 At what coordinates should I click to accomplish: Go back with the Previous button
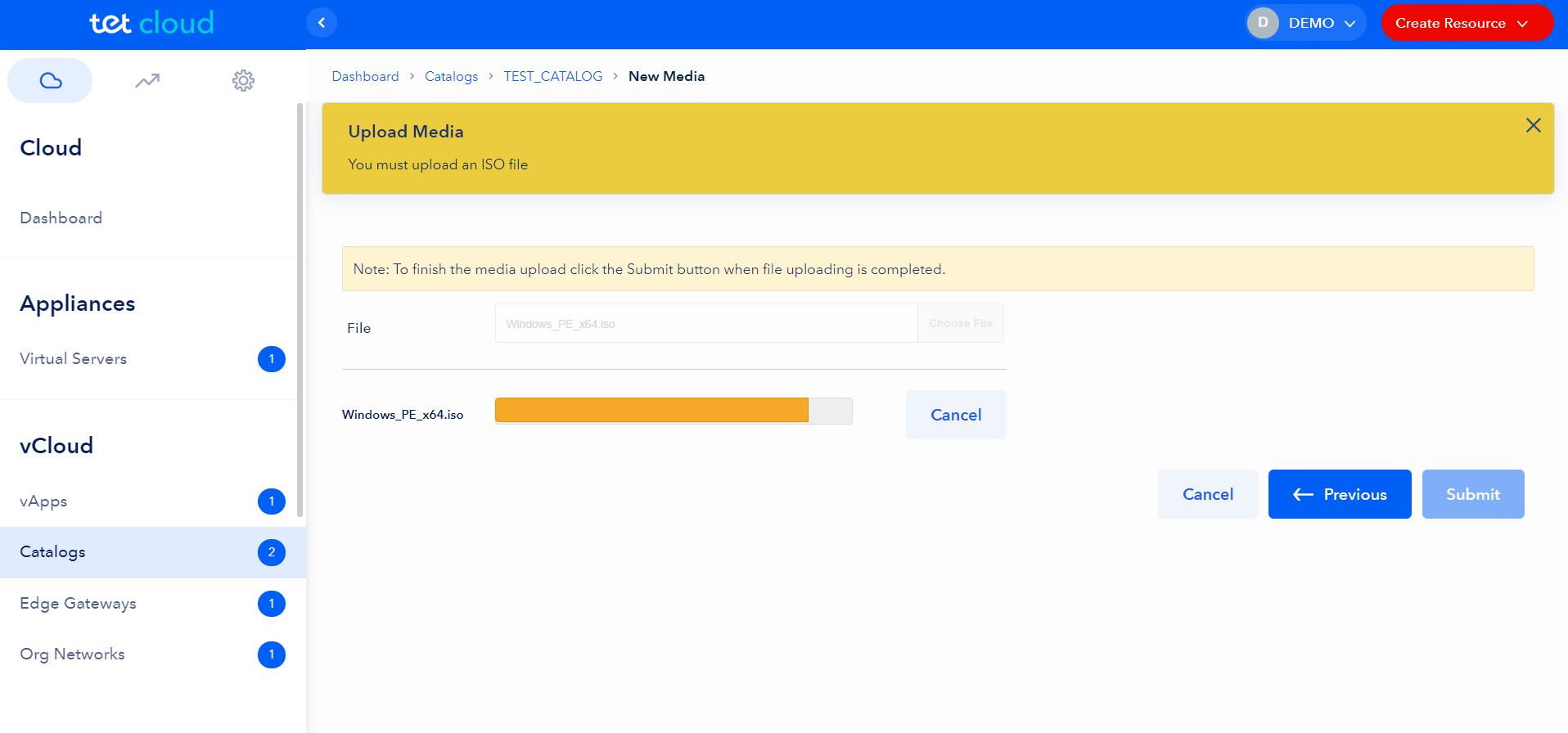coord(1340,494)
